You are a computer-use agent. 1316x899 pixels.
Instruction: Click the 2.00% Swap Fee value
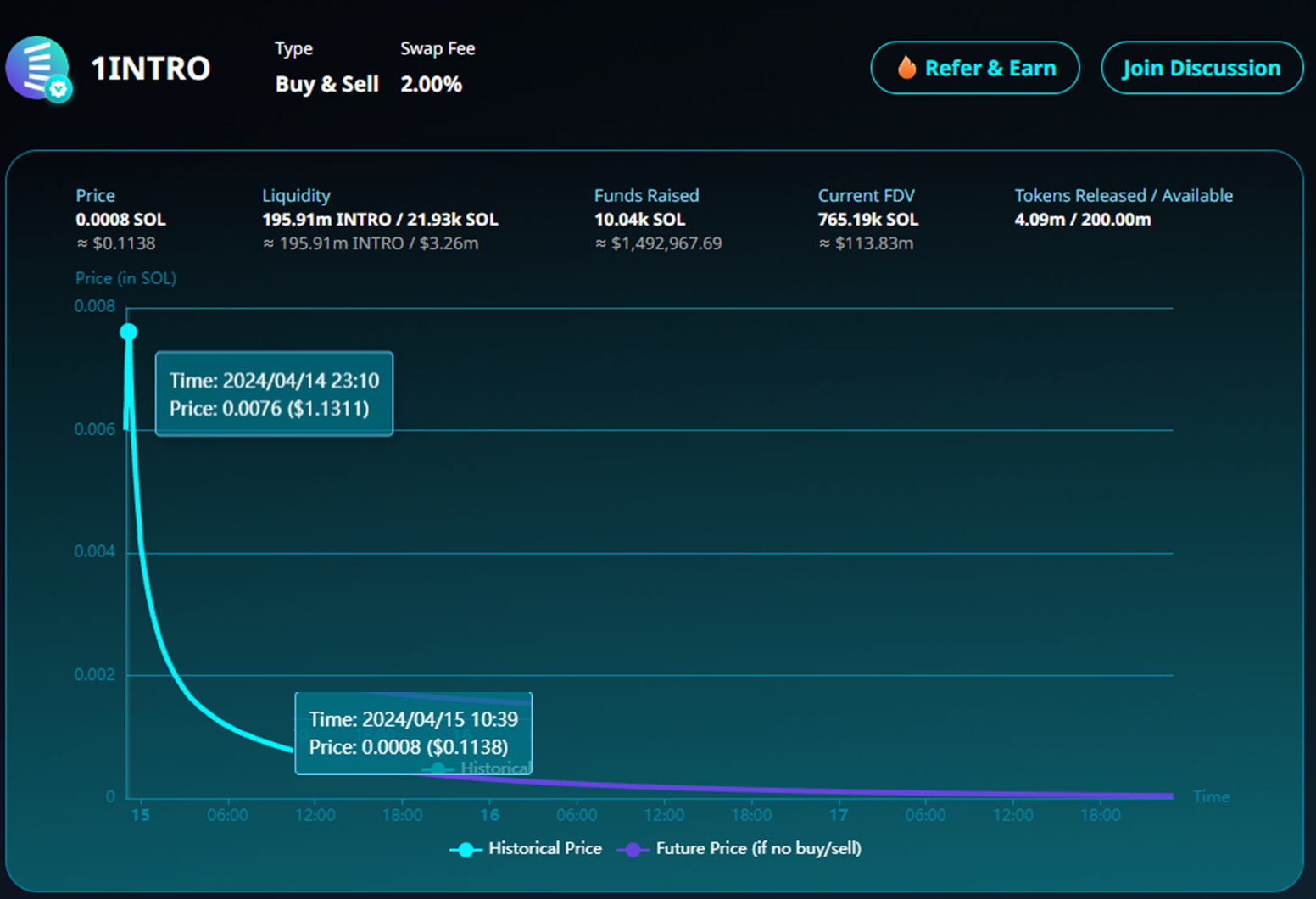point(431,84)
